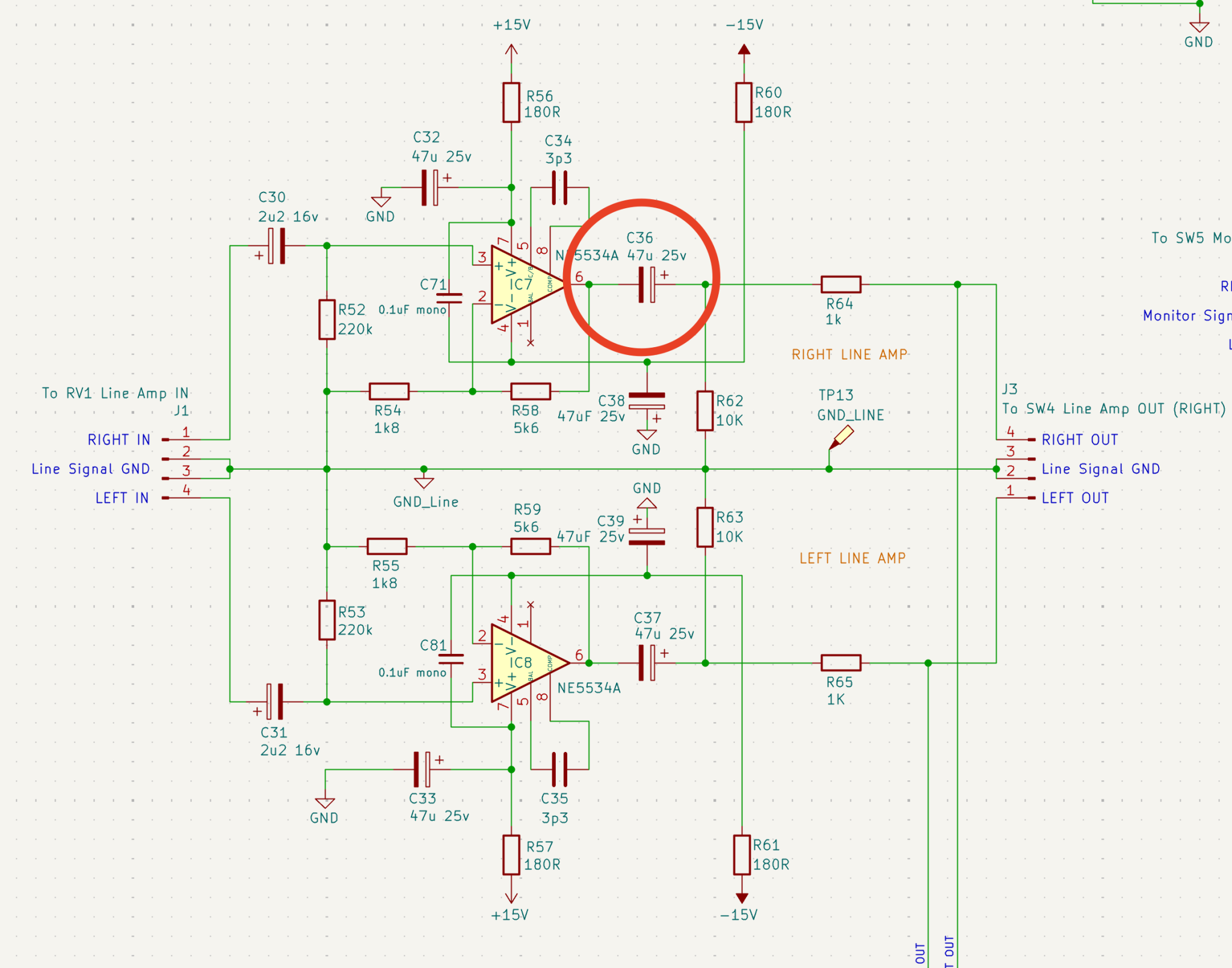Click the 'RIGHT IN' label
Screen dimensions: 1232x968
(119, 440)
